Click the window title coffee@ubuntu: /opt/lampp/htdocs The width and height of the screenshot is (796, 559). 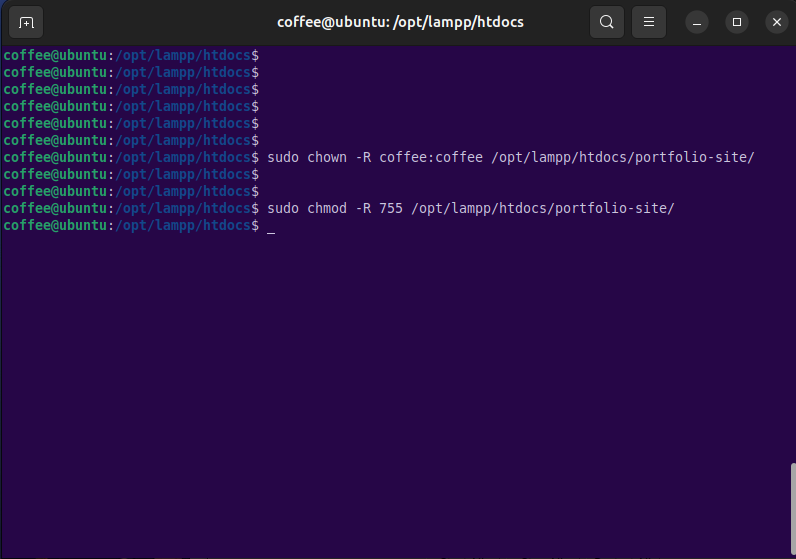click(x=400, y=22)
